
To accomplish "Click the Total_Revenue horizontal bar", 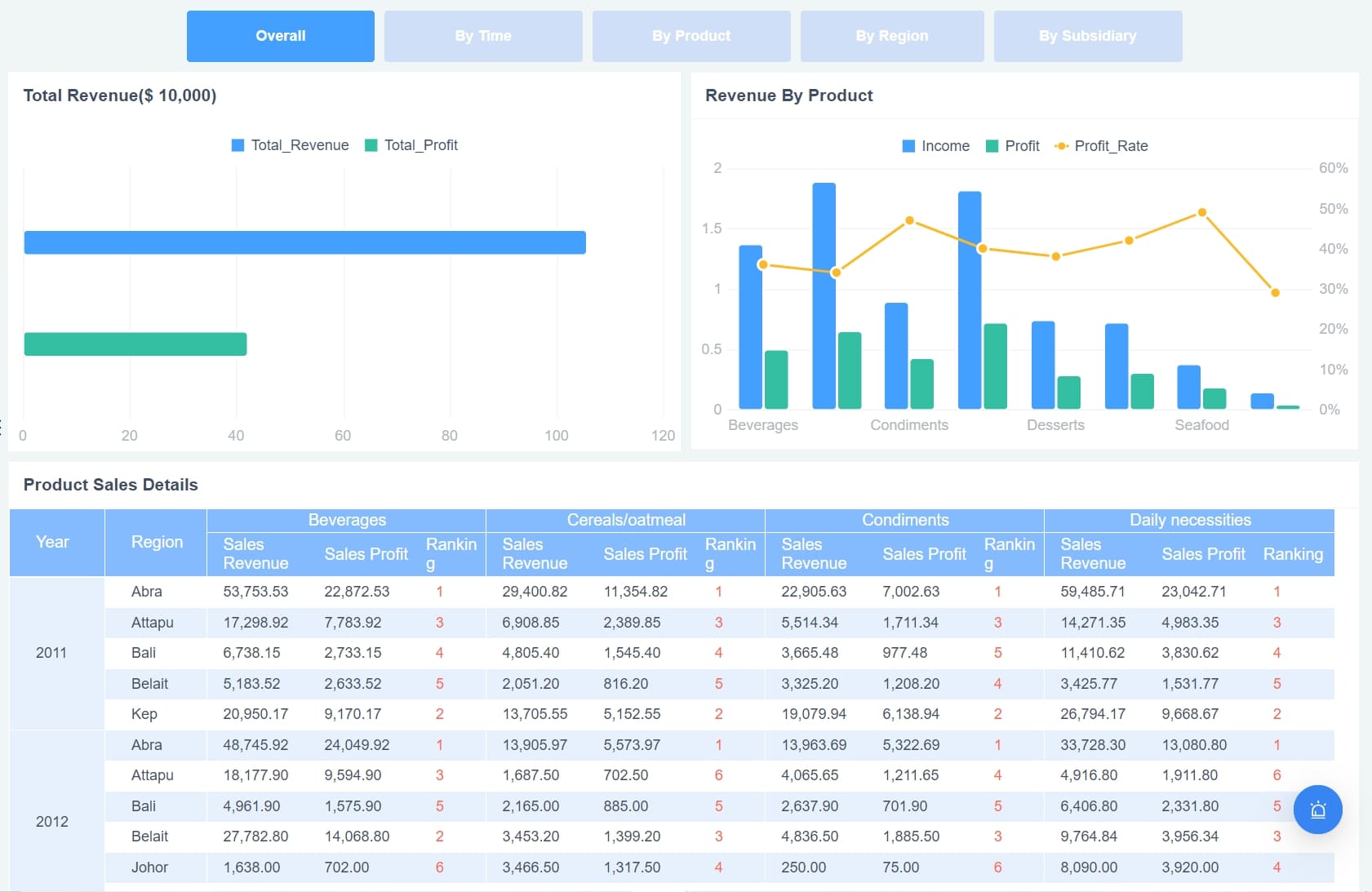I will point(302,242).
